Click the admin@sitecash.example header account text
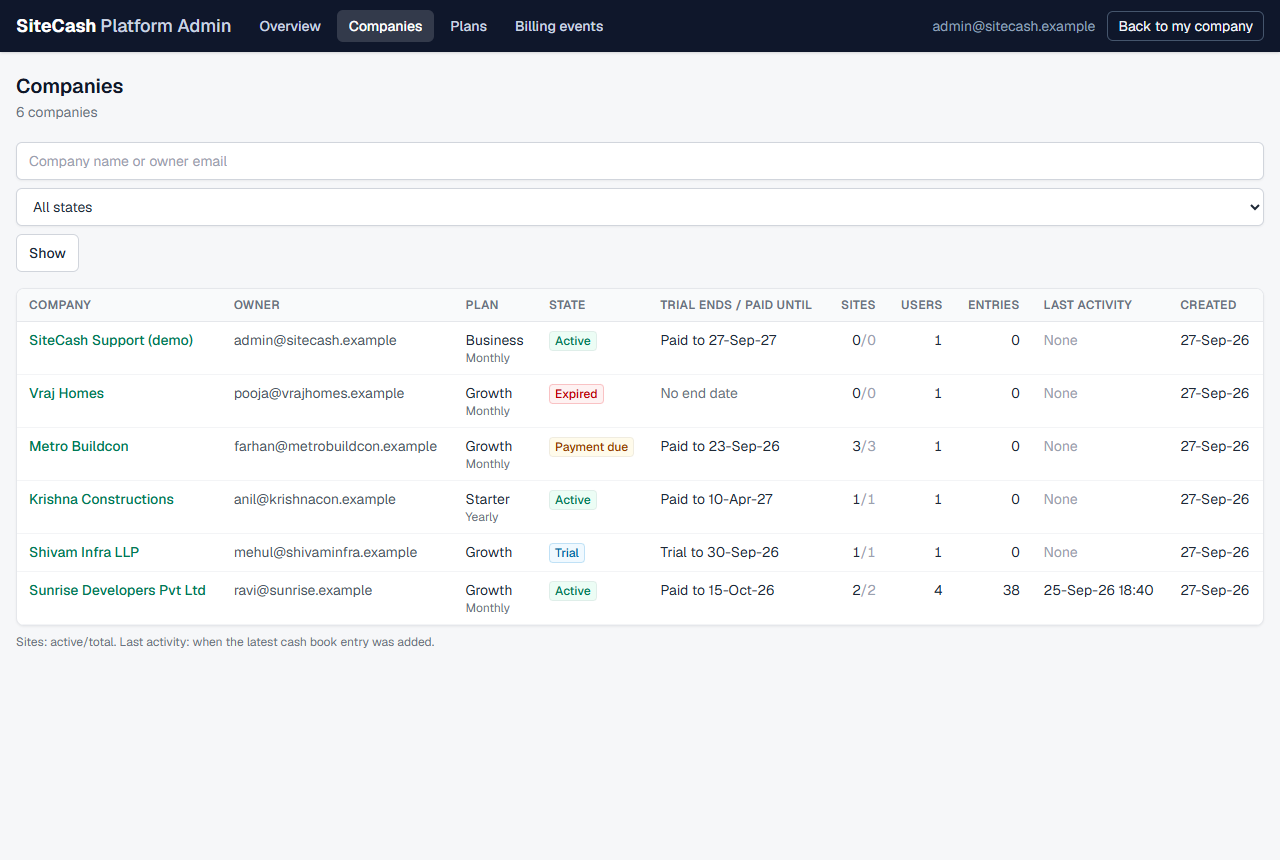Image resolution: width=1280 pixels, height=860 pixels. (1013, 26)
